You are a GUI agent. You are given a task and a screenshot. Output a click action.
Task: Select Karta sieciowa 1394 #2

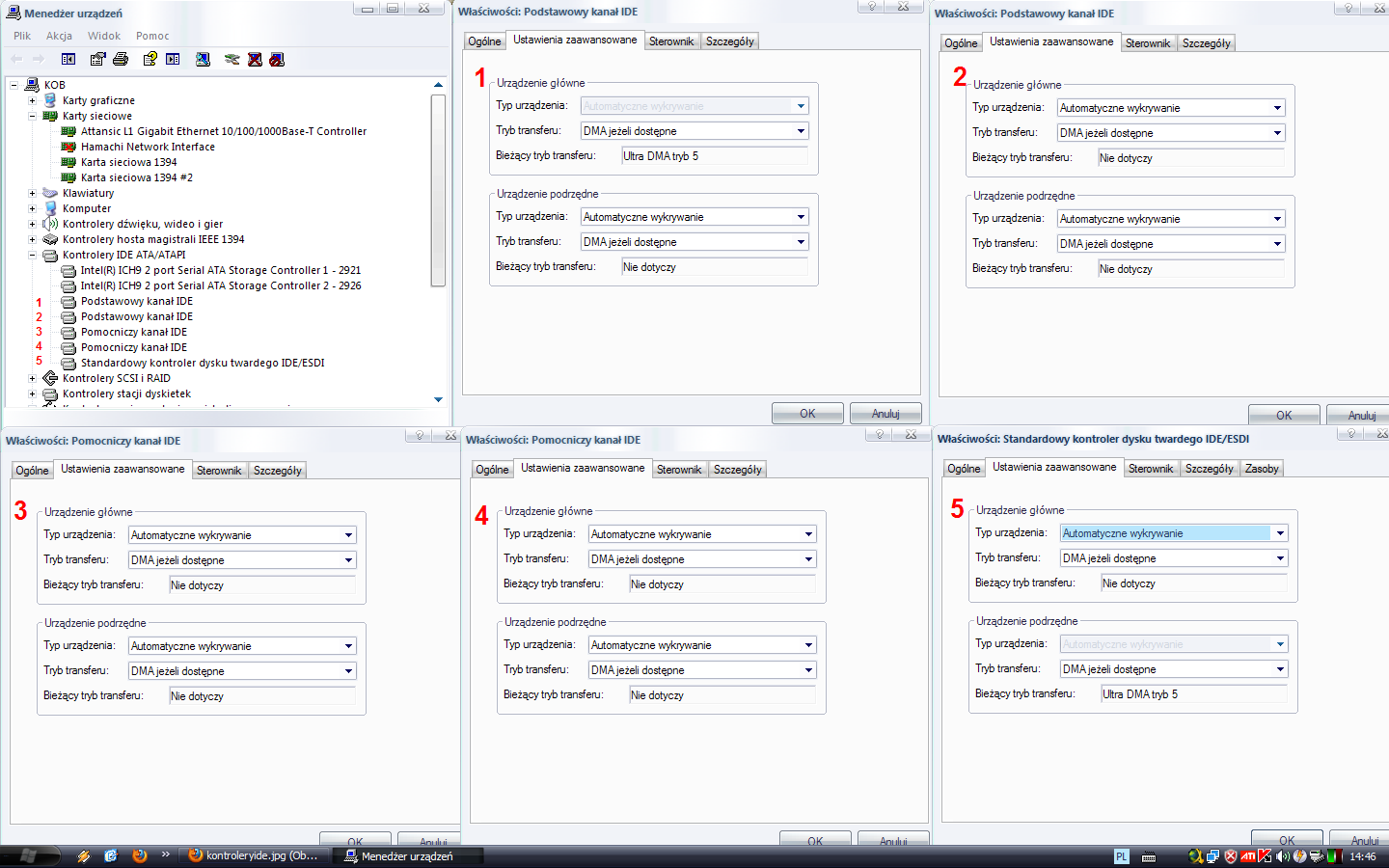tap(137, 177)
